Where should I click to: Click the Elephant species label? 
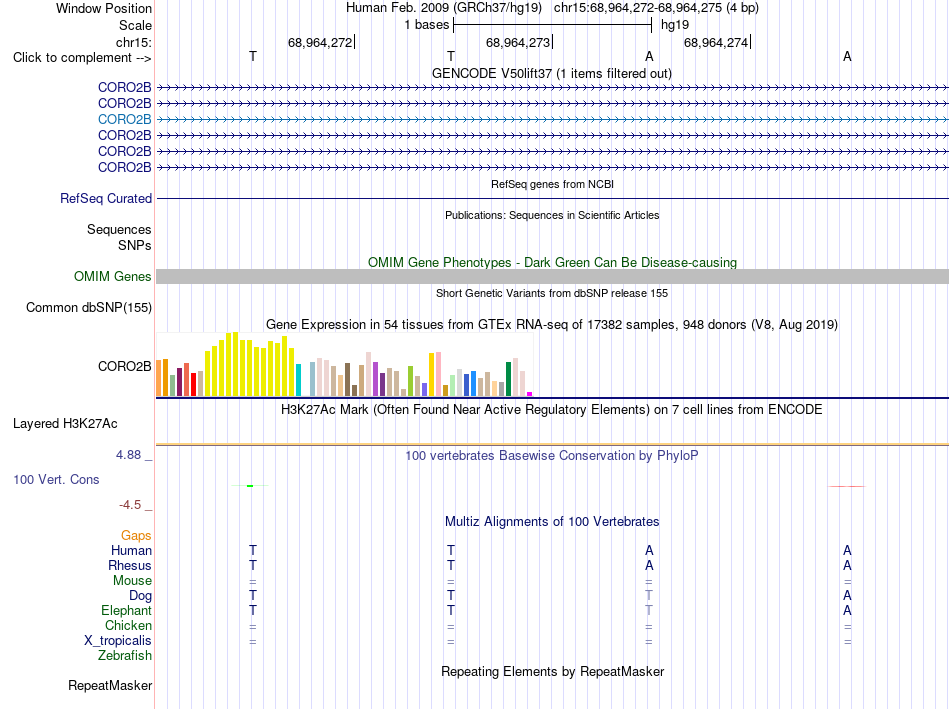[x=126, y=610]
